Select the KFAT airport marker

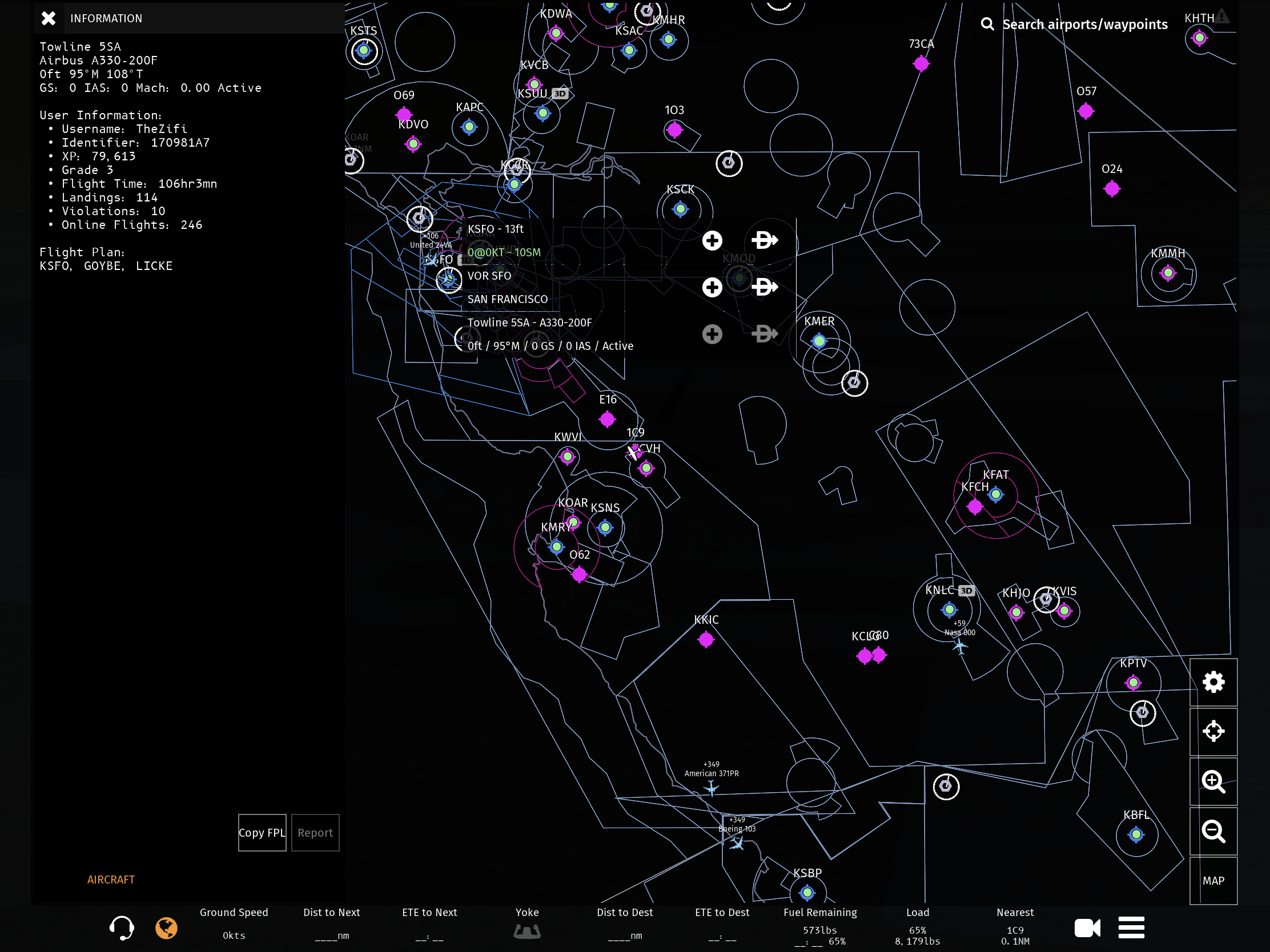click(x=996, y=494)
